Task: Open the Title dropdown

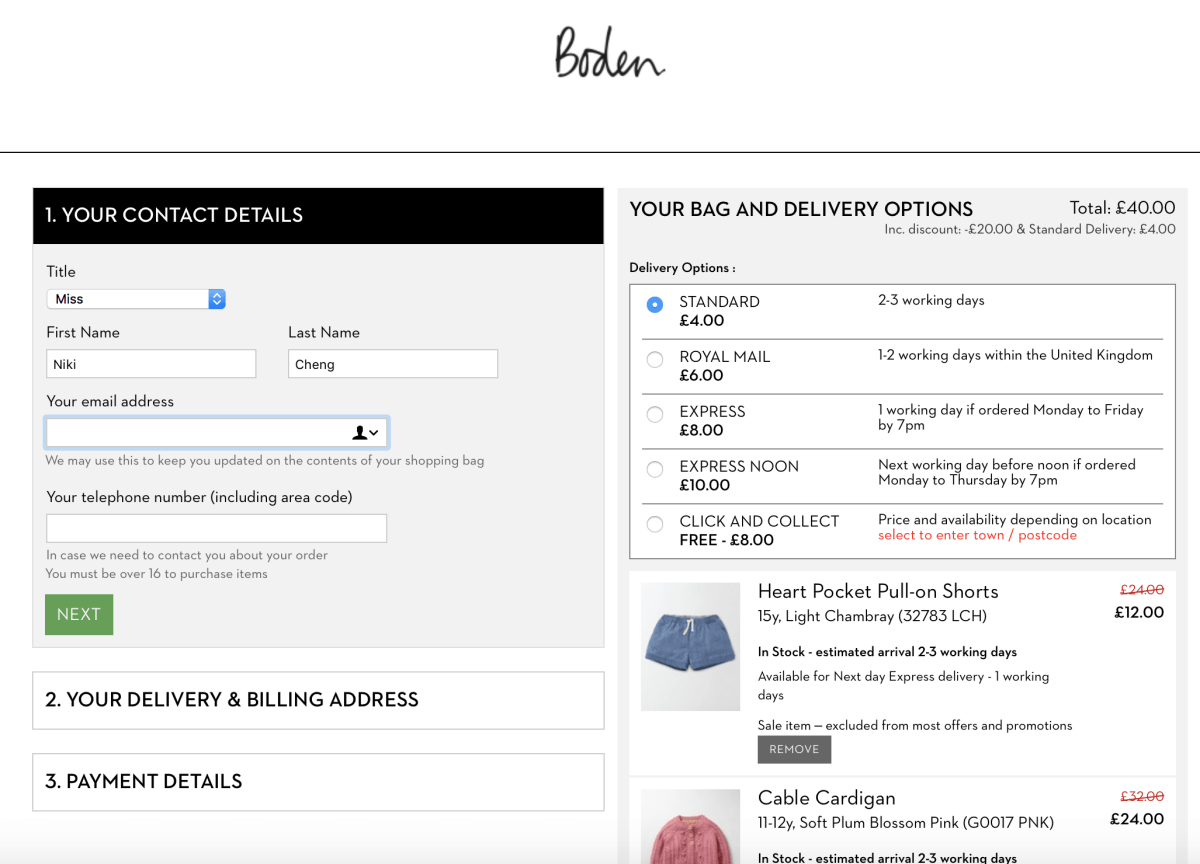Action: coord(136,299)
